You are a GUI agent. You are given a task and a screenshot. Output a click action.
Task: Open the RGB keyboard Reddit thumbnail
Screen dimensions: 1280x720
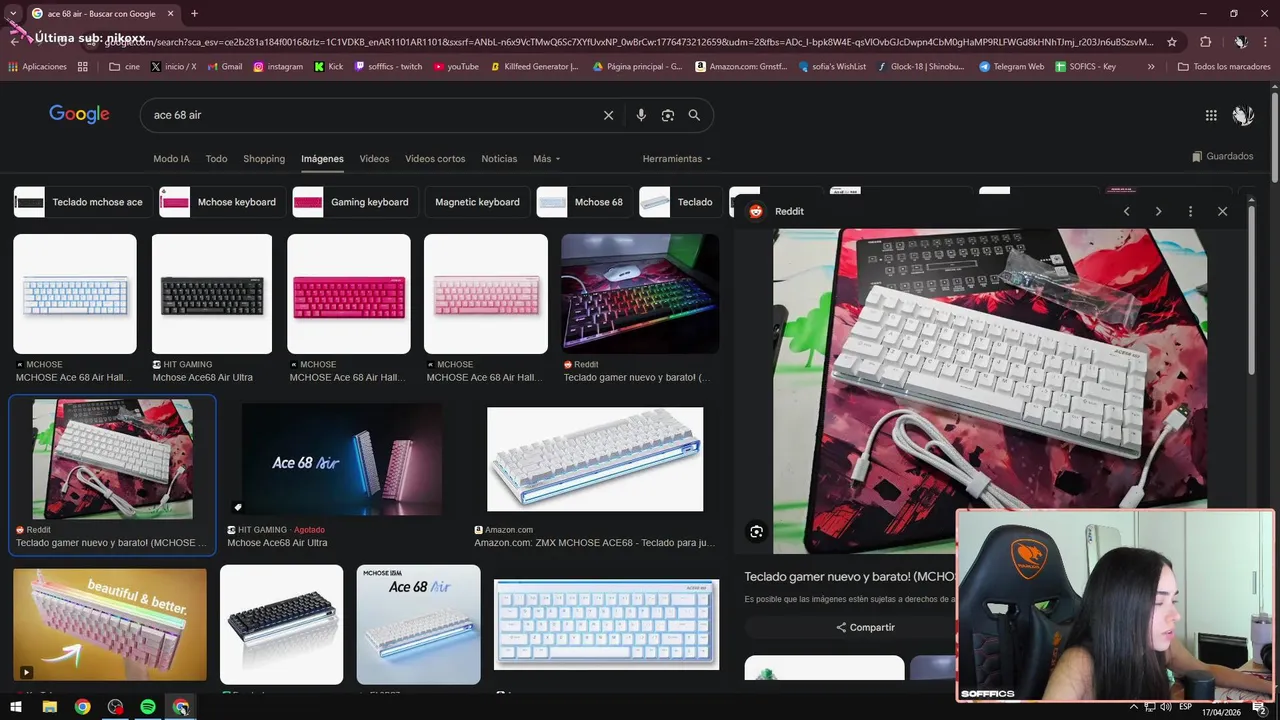tap(640, 294)
